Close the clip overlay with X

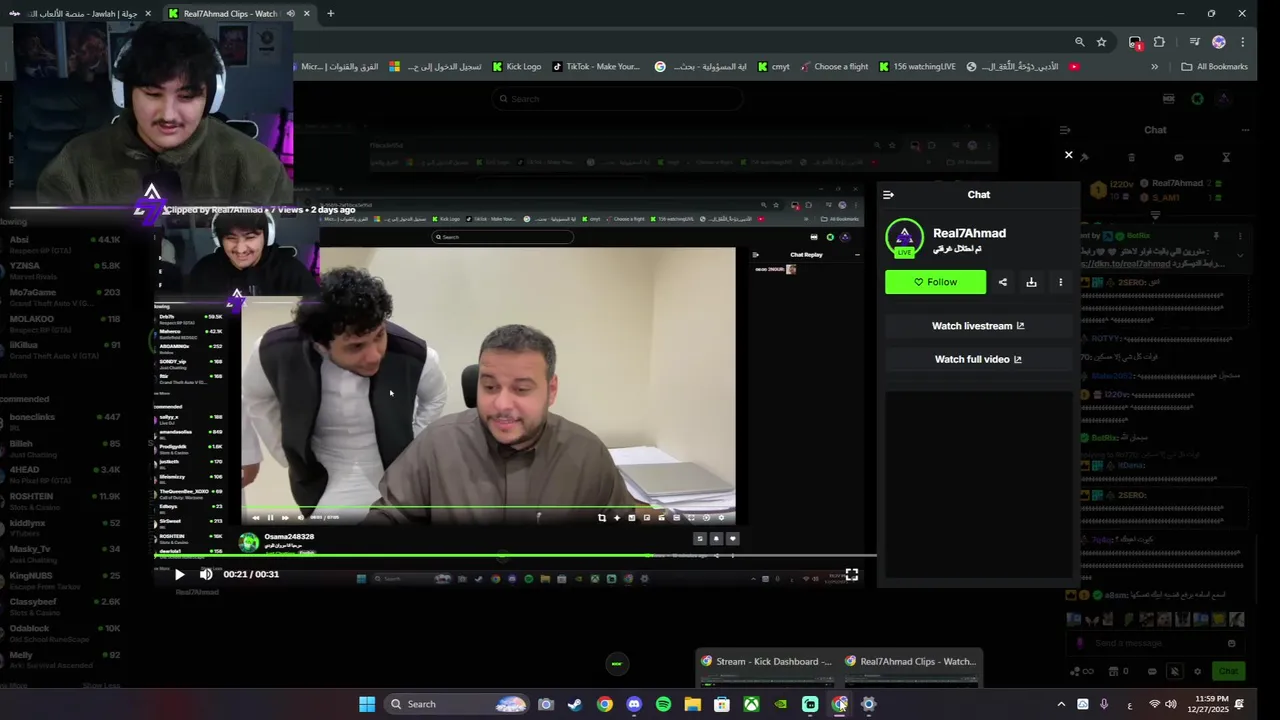pos(1068,155)
